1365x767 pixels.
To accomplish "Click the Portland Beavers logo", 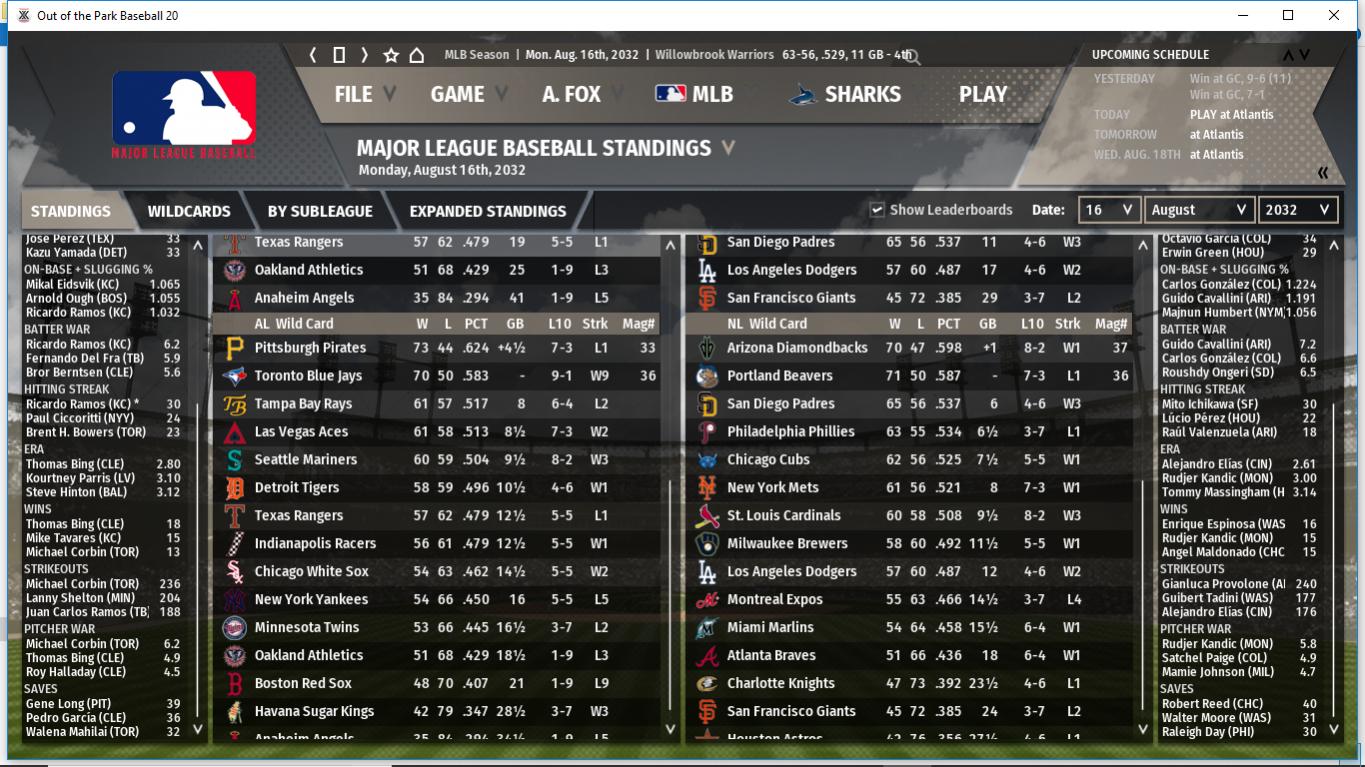I will [707, 376].
